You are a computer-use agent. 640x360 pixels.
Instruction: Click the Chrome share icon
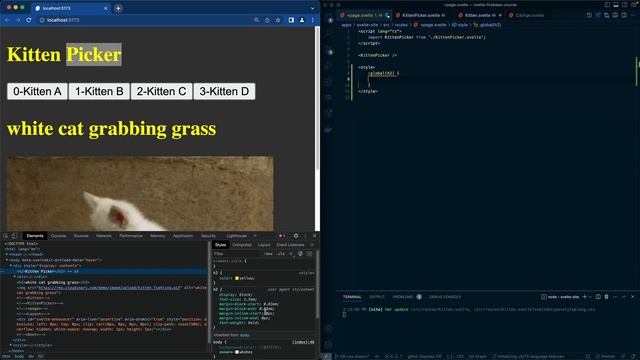pyautogui.click(x=267, y=20)
